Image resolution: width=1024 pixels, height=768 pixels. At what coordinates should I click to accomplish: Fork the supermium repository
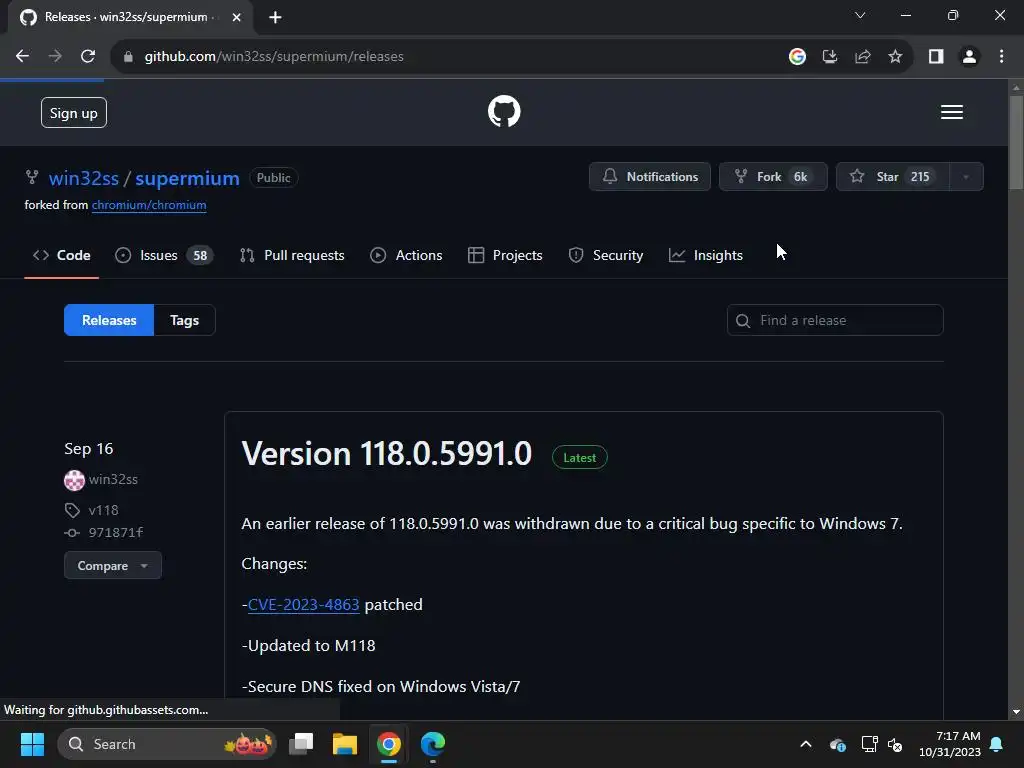pyautogui.click(x=773, y=177)
